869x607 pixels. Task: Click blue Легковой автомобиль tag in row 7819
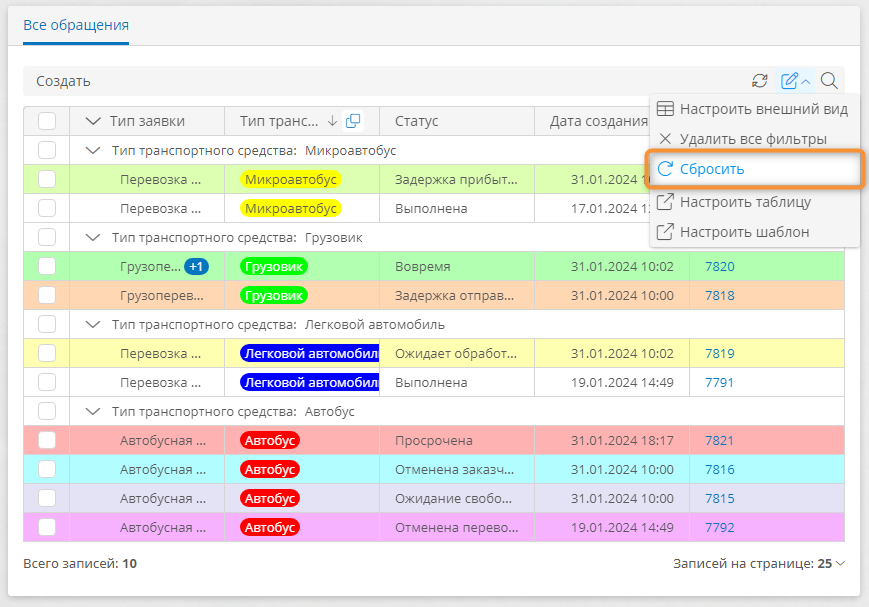tap(310, 353)
